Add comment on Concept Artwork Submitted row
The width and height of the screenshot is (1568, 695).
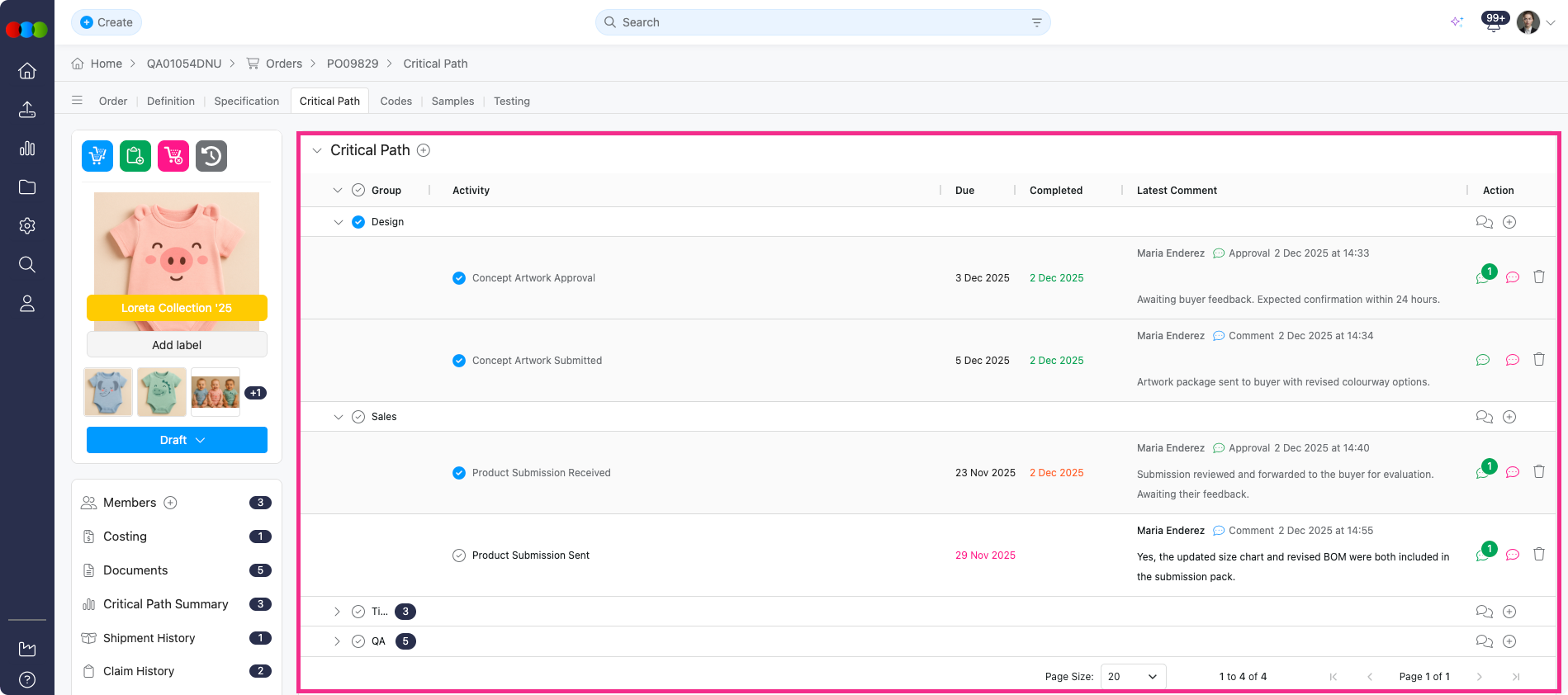click(1512, 360)
